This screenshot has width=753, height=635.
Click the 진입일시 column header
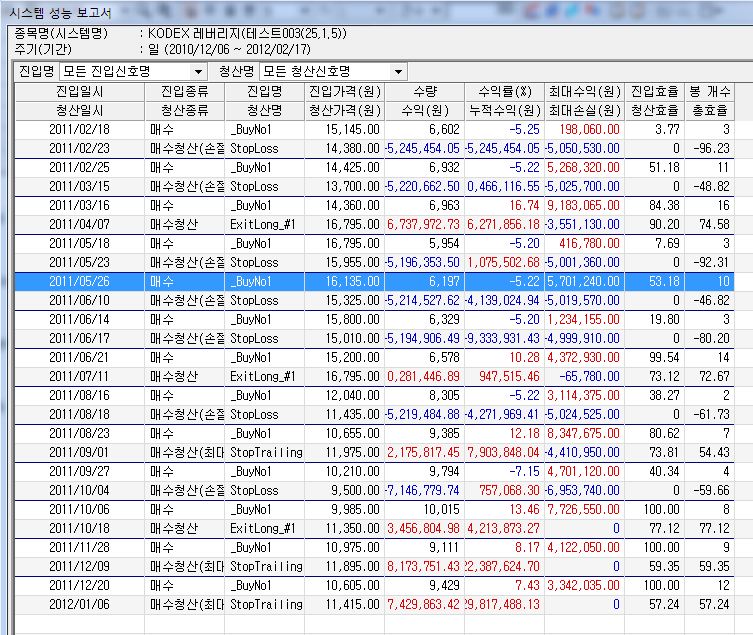coord(80,91)
